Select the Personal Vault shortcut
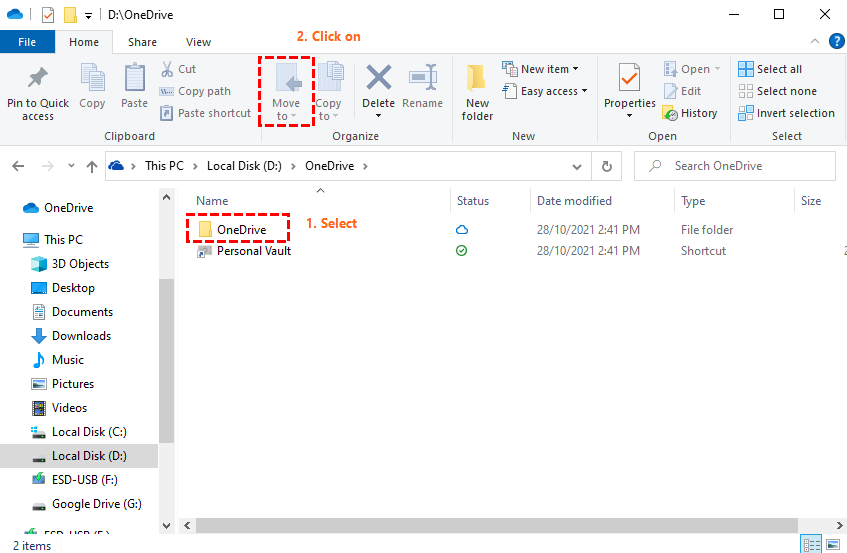This screenshot has width=847, height=553. click(254, 251)
